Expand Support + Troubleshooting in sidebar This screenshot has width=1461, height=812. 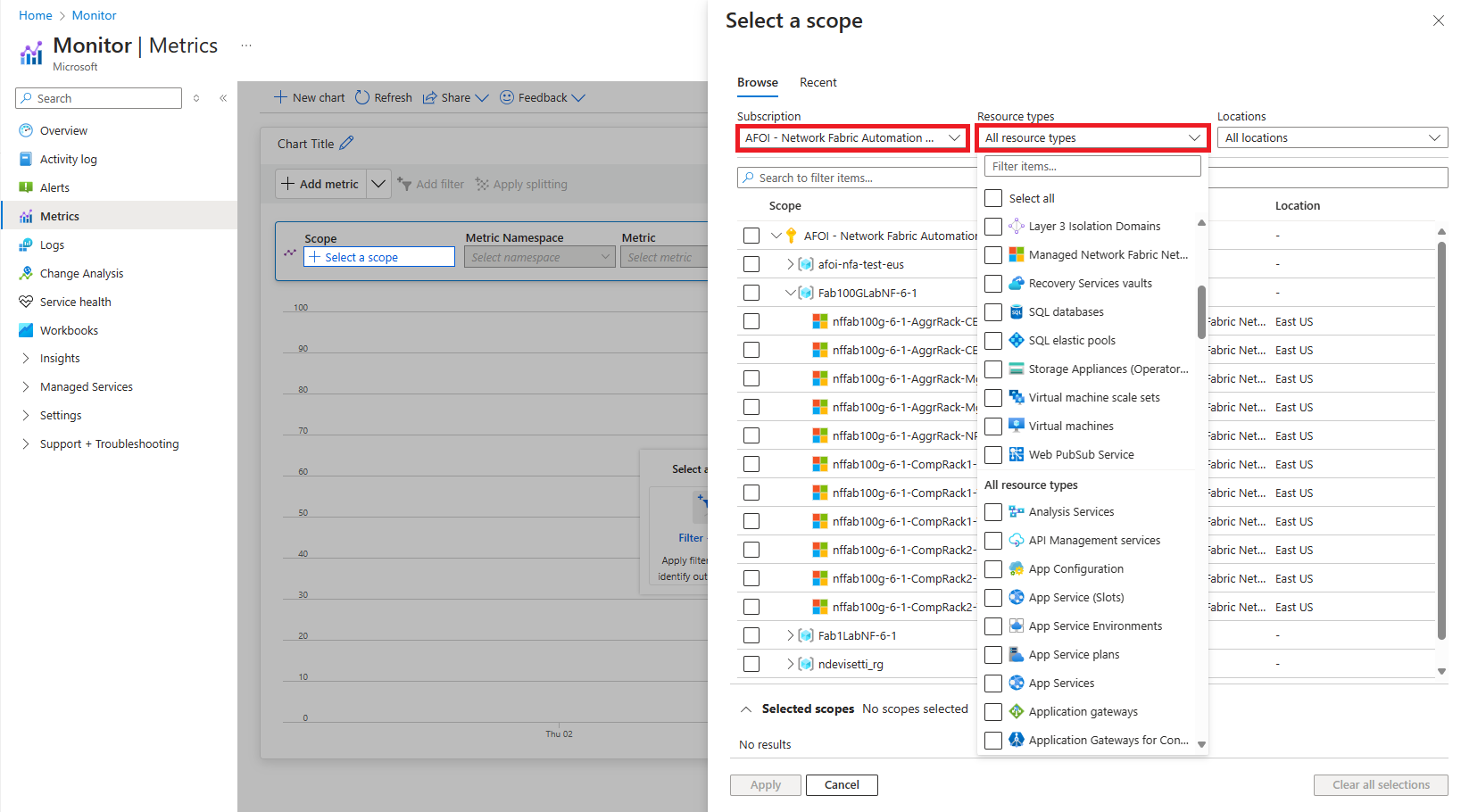pyautogui.click(x=26, y=443)
